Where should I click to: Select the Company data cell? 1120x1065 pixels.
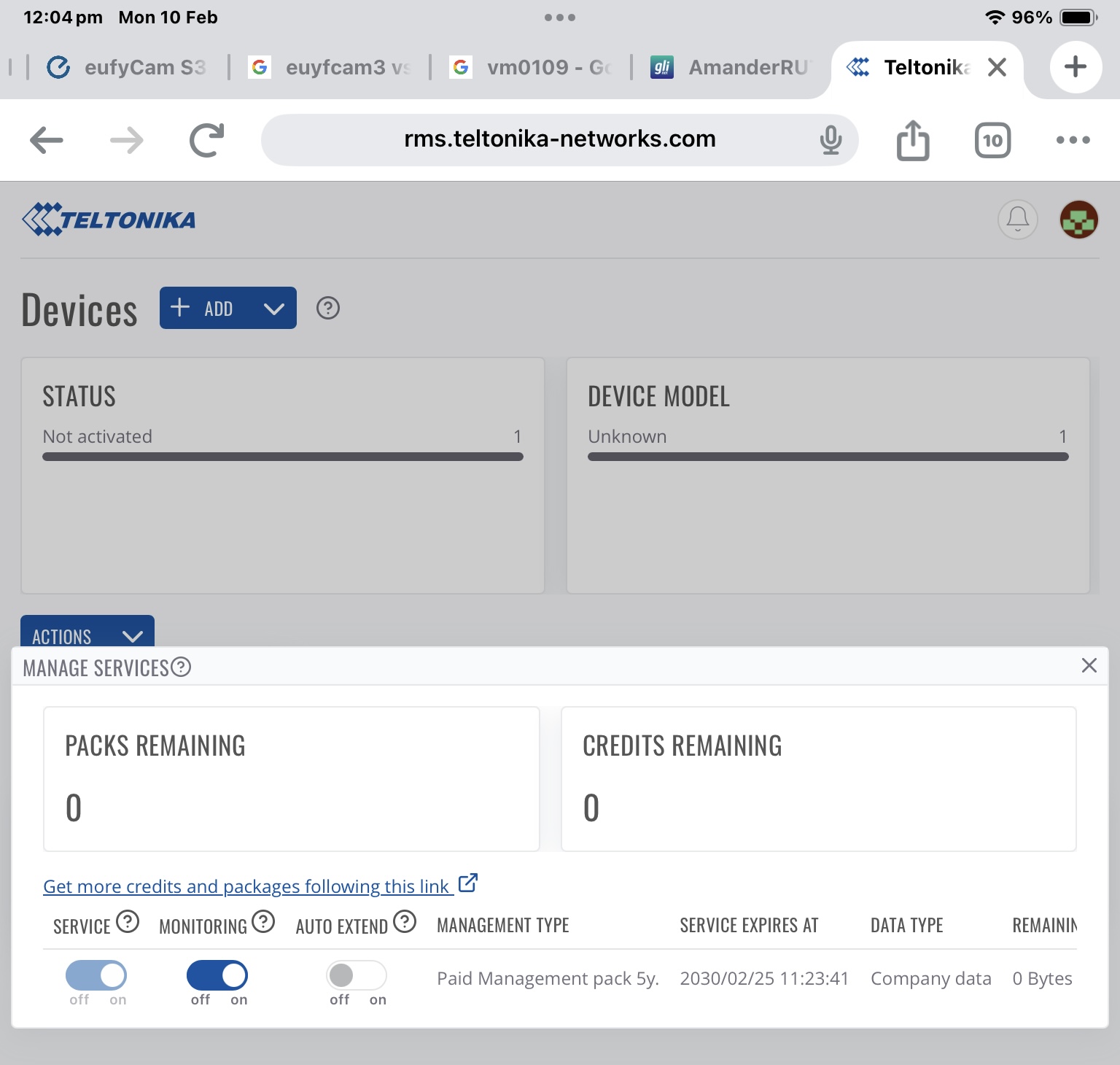[x=931, y=978]
